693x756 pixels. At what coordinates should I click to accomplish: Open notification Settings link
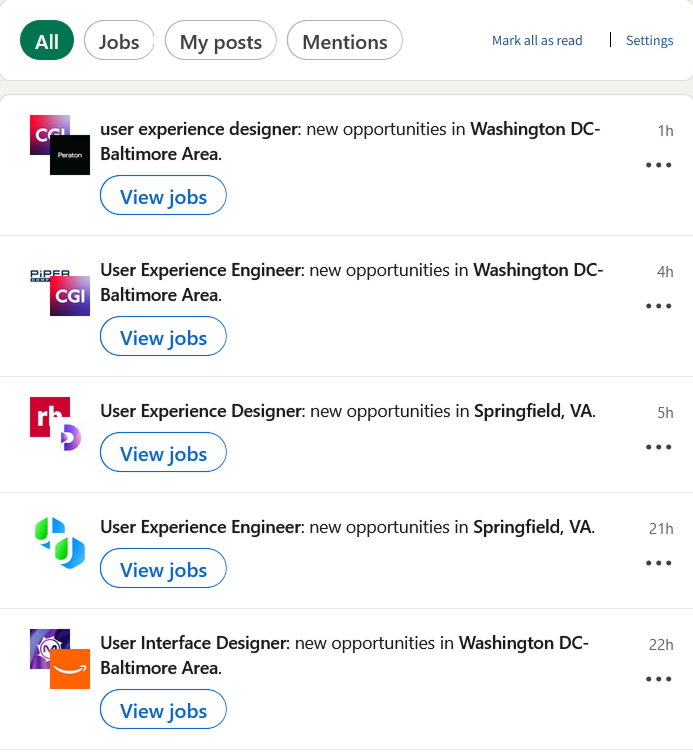(x=650, y=40)
